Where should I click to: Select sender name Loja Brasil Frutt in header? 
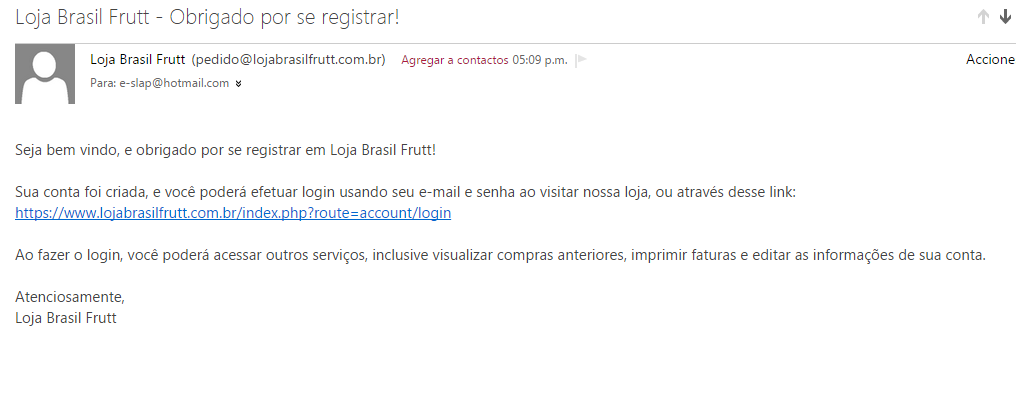137,60
